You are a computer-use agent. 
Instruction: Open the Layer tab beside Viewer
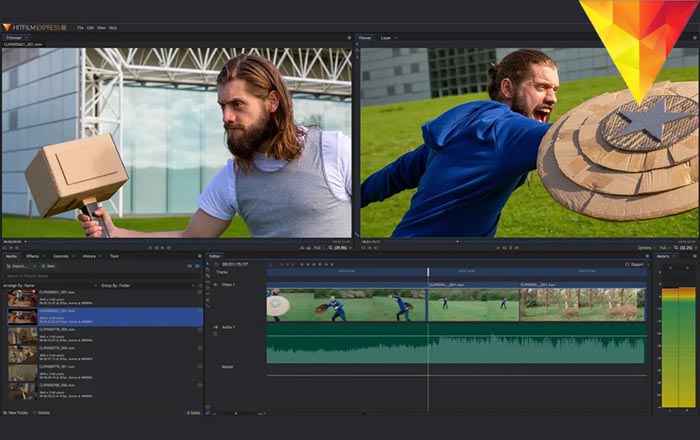(x=386, y=38)
